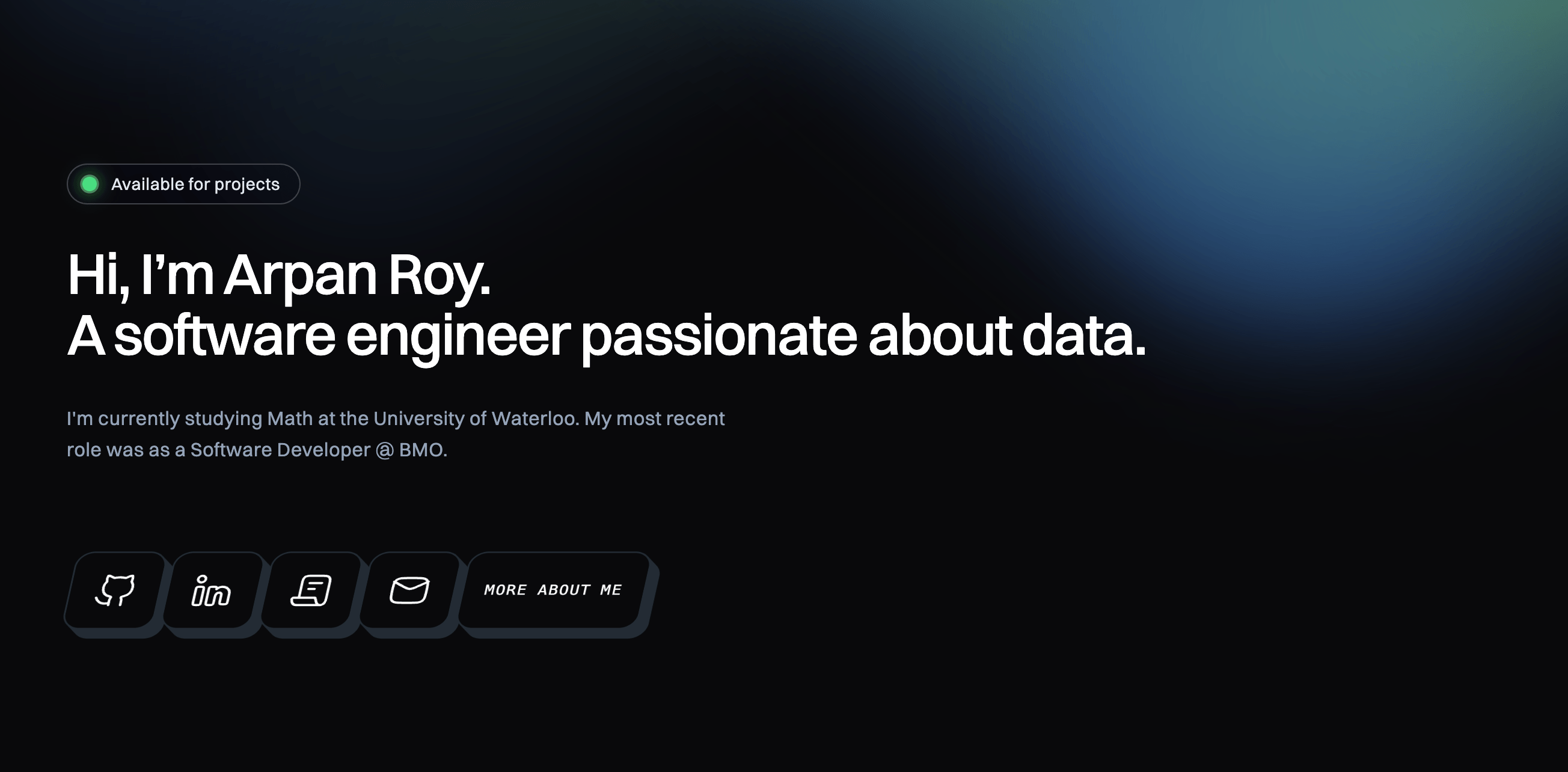Click the word "data." in the tagline
Screen dimensions: 1568x772
(x=1083, y=335)
